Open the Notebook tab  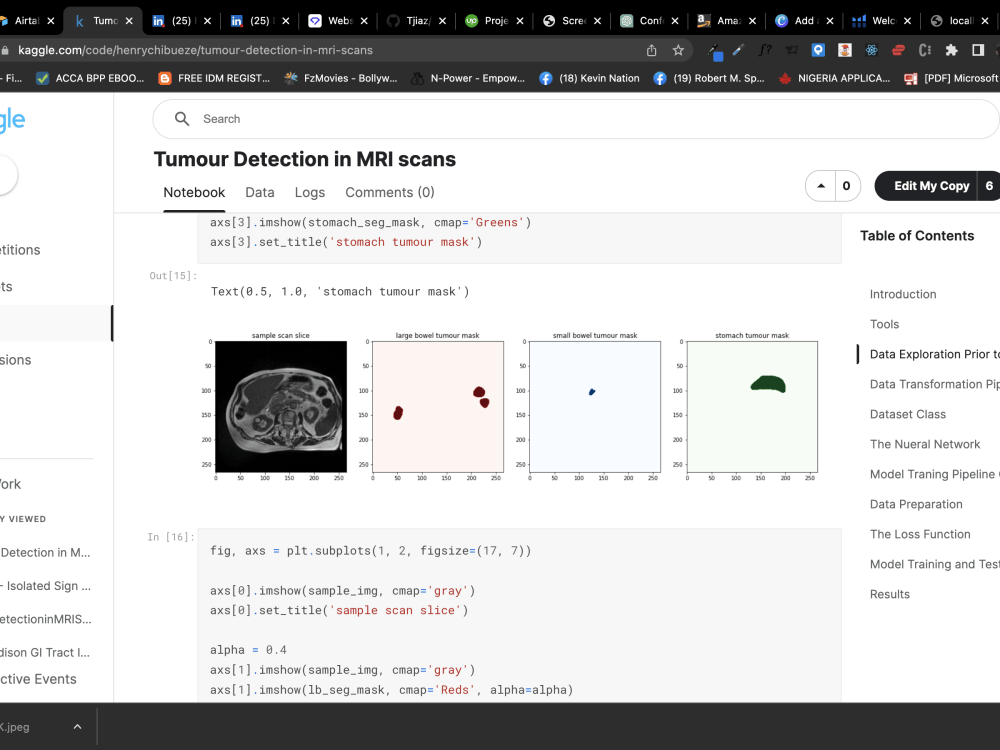click(194, 193)
